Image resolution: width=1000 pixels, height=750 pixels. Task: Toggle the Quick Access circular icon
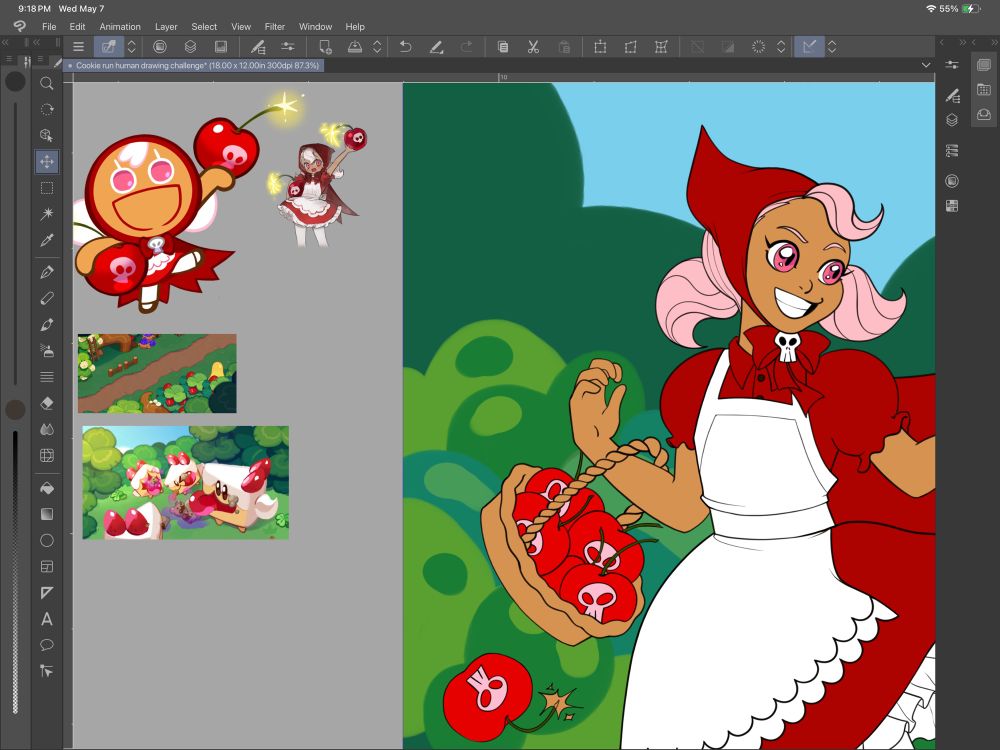tap(952, 181)
